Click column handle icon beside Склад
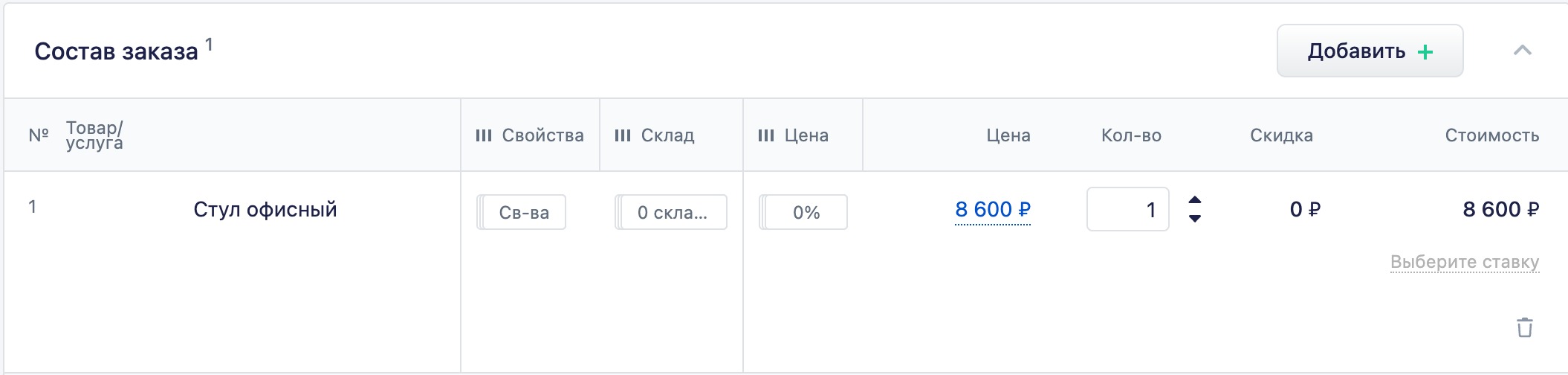This screenshot has width=1568, height=375. 623,135
